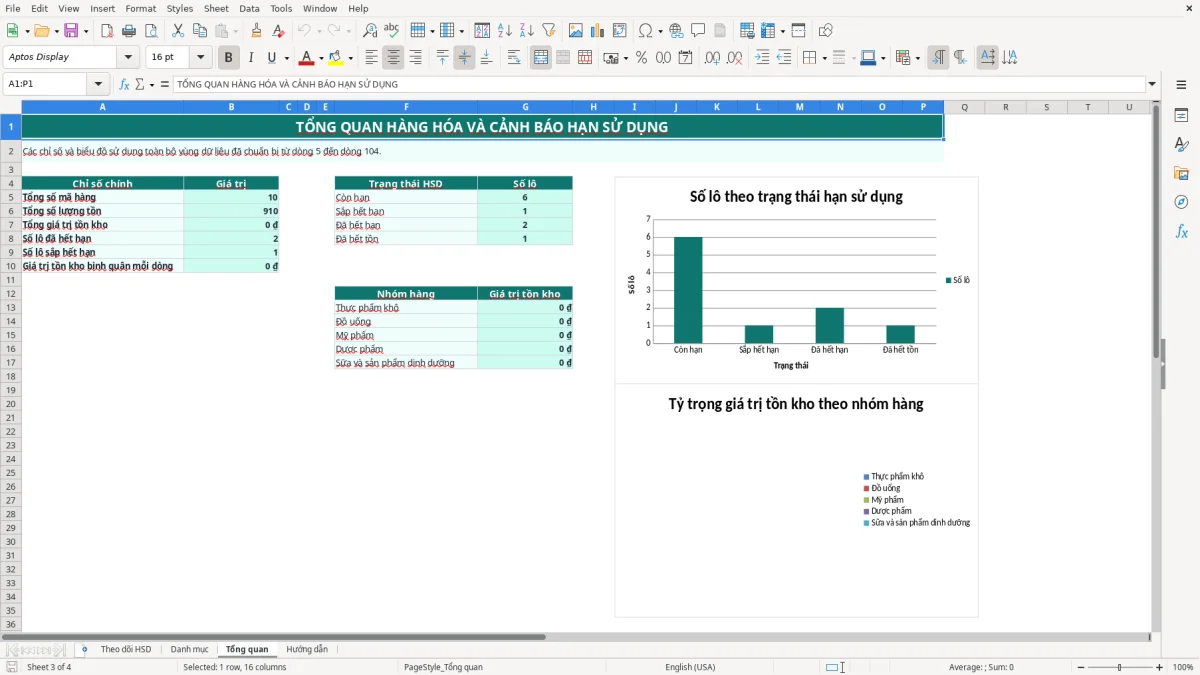This screenshot has height=675, width=1200.
Task: Toggle wrap text
Action: (x=514, y=58)
